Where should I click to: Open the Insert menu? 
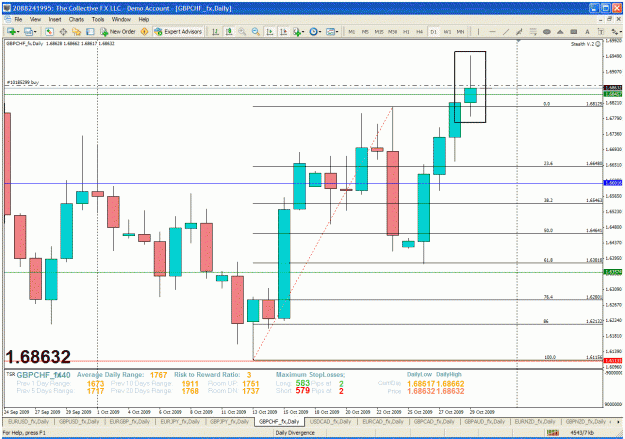pos(55,19)
